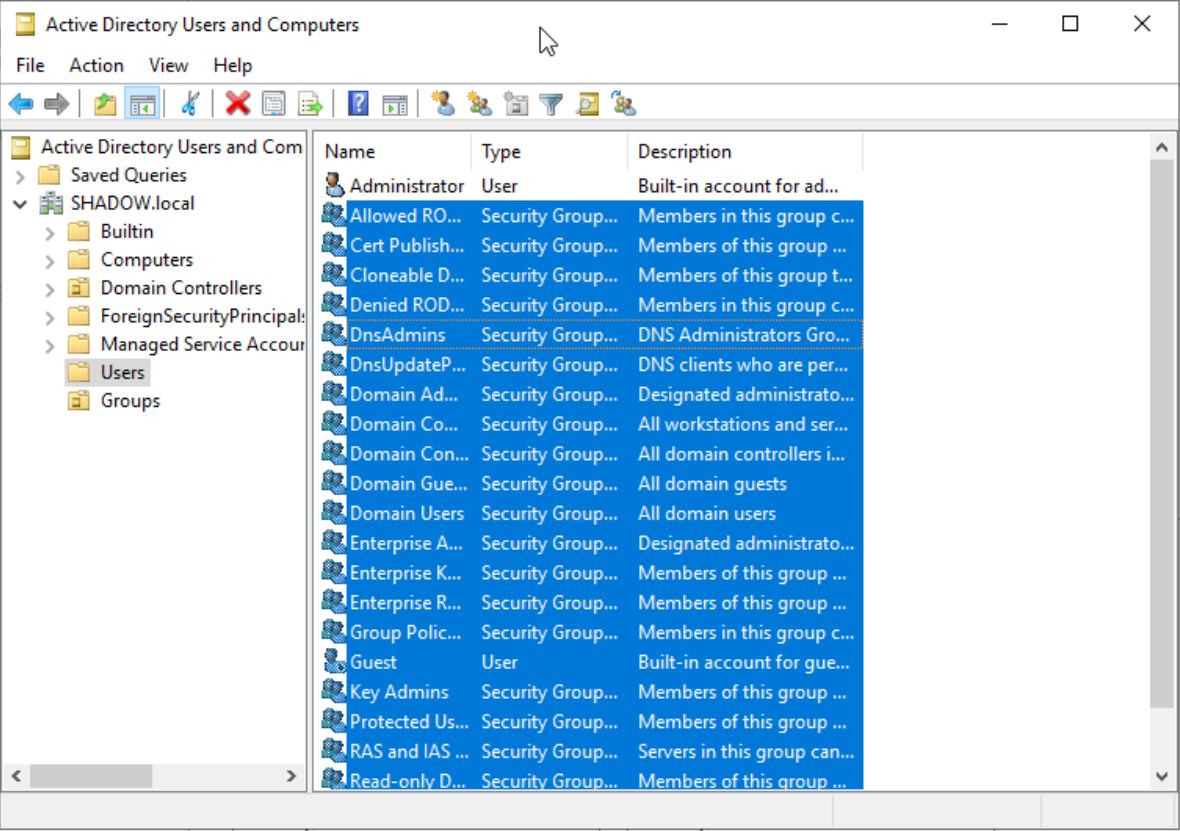Expand the Domain Controllers tree node

click(50, 289)
